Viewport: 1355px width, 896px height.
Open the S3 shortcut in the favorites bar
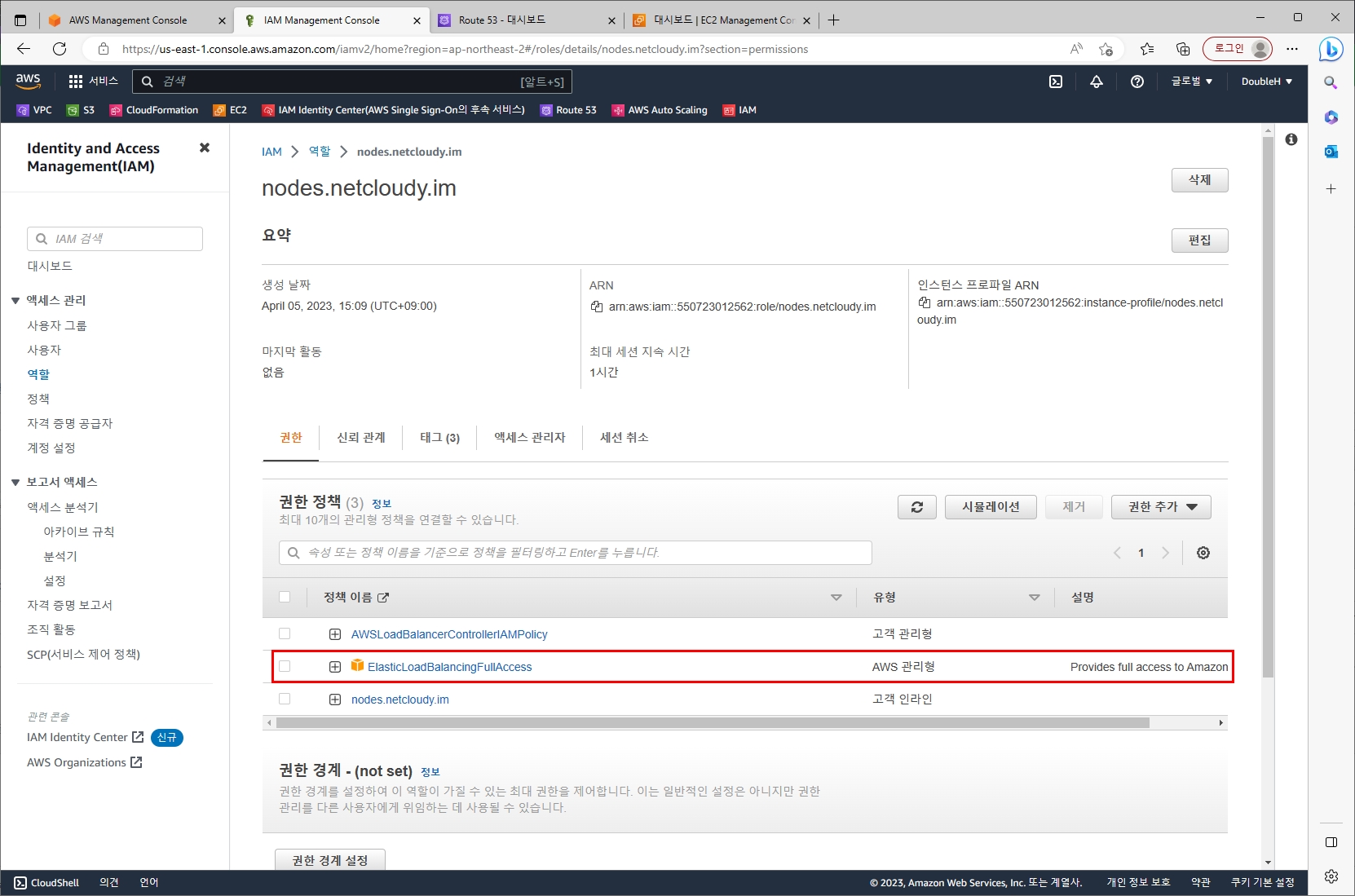[81, 110]
